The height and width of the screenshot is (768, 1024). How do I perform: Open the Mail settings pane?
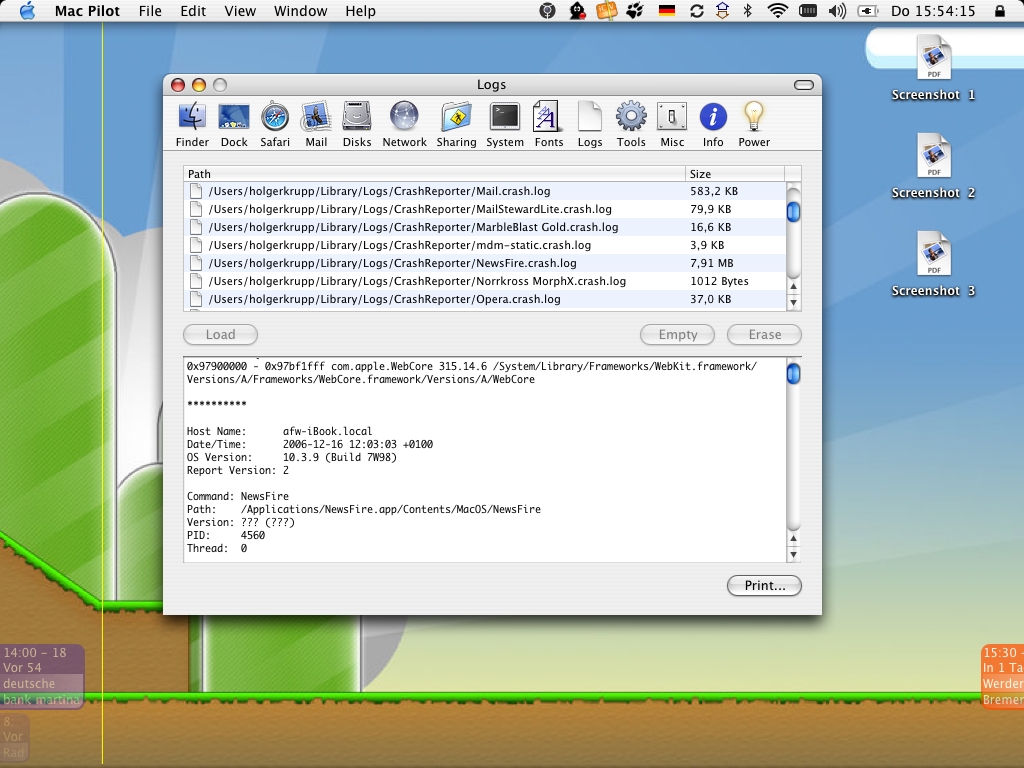316,124
